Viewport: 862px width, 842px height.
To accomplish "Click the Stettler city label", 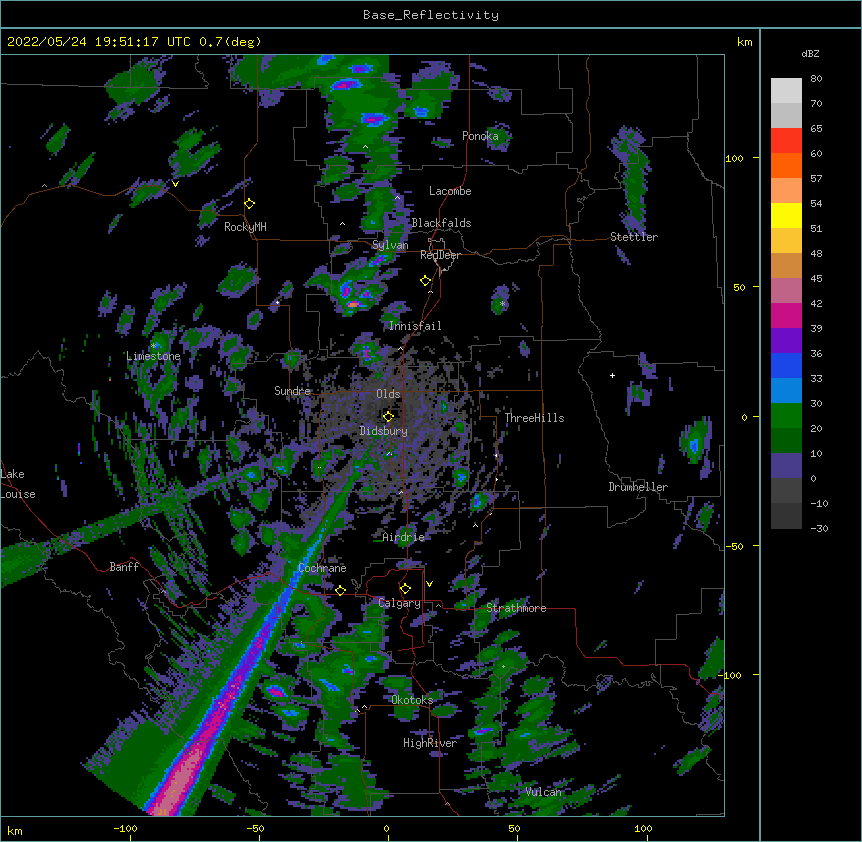I will [634, 237].
